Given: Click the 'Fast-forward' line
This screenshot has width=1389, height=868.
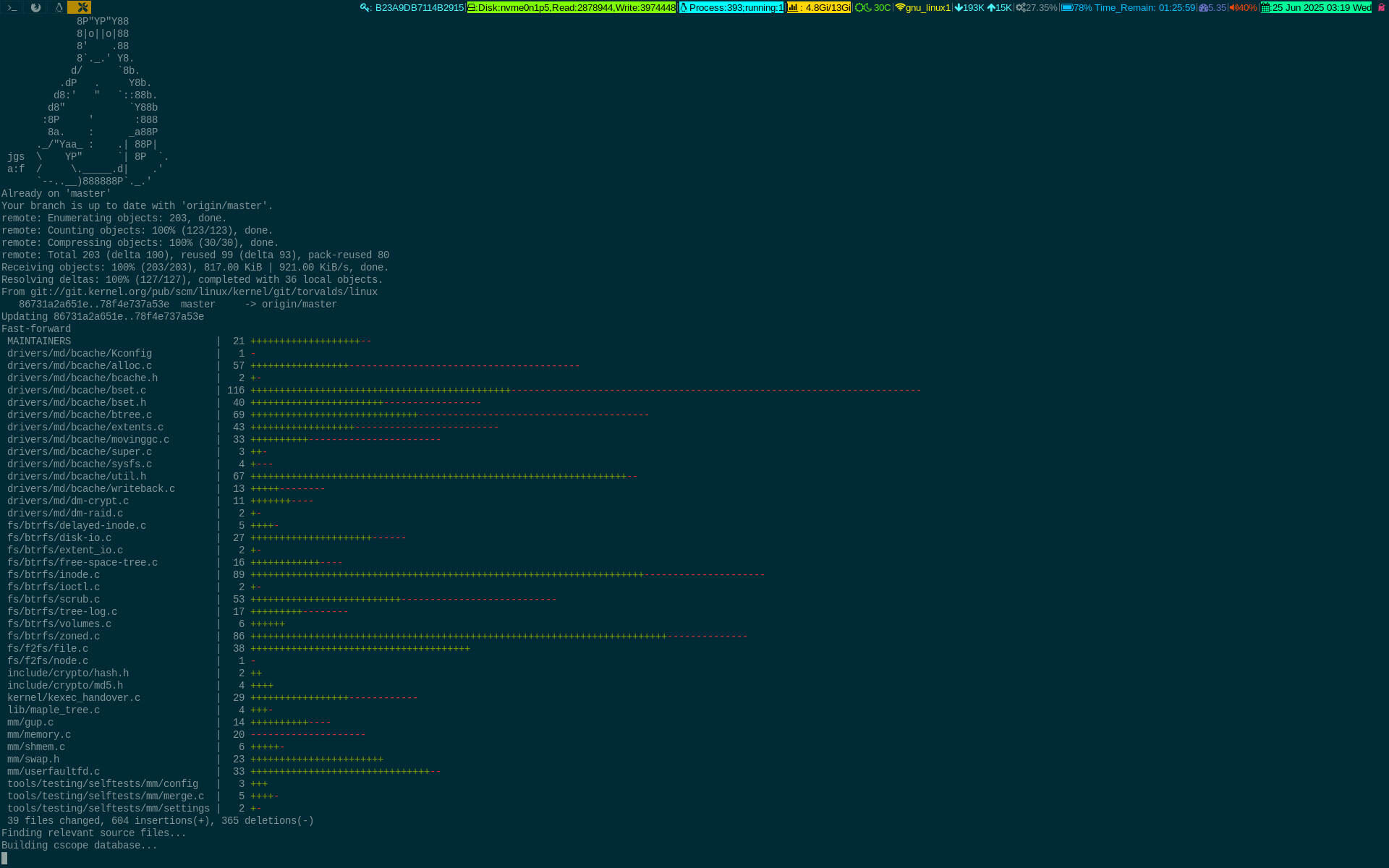Looking at the screenshot, I should pyautogui.click(x=36, y=329).
